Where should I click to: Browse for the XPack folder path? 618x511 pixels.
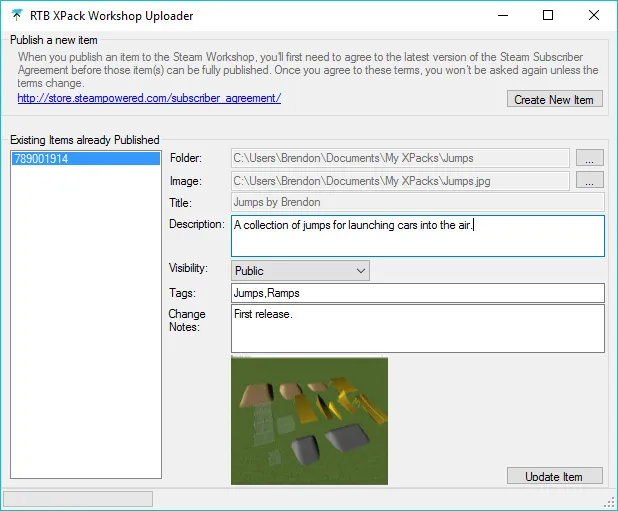coord(590,158)
